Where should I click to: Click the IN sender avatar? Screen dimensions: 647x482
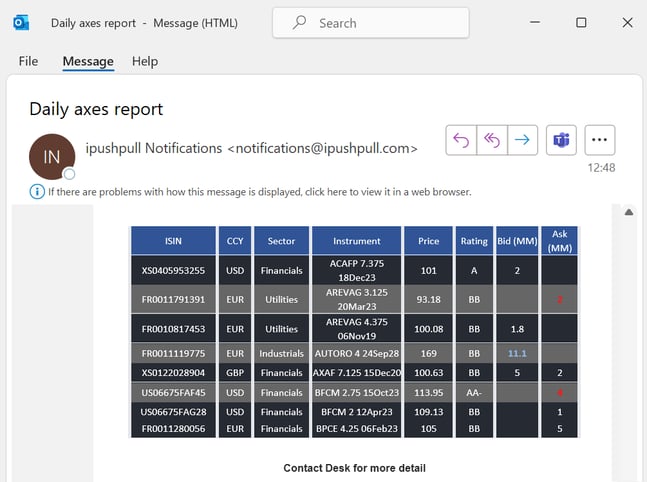[52, 156]
